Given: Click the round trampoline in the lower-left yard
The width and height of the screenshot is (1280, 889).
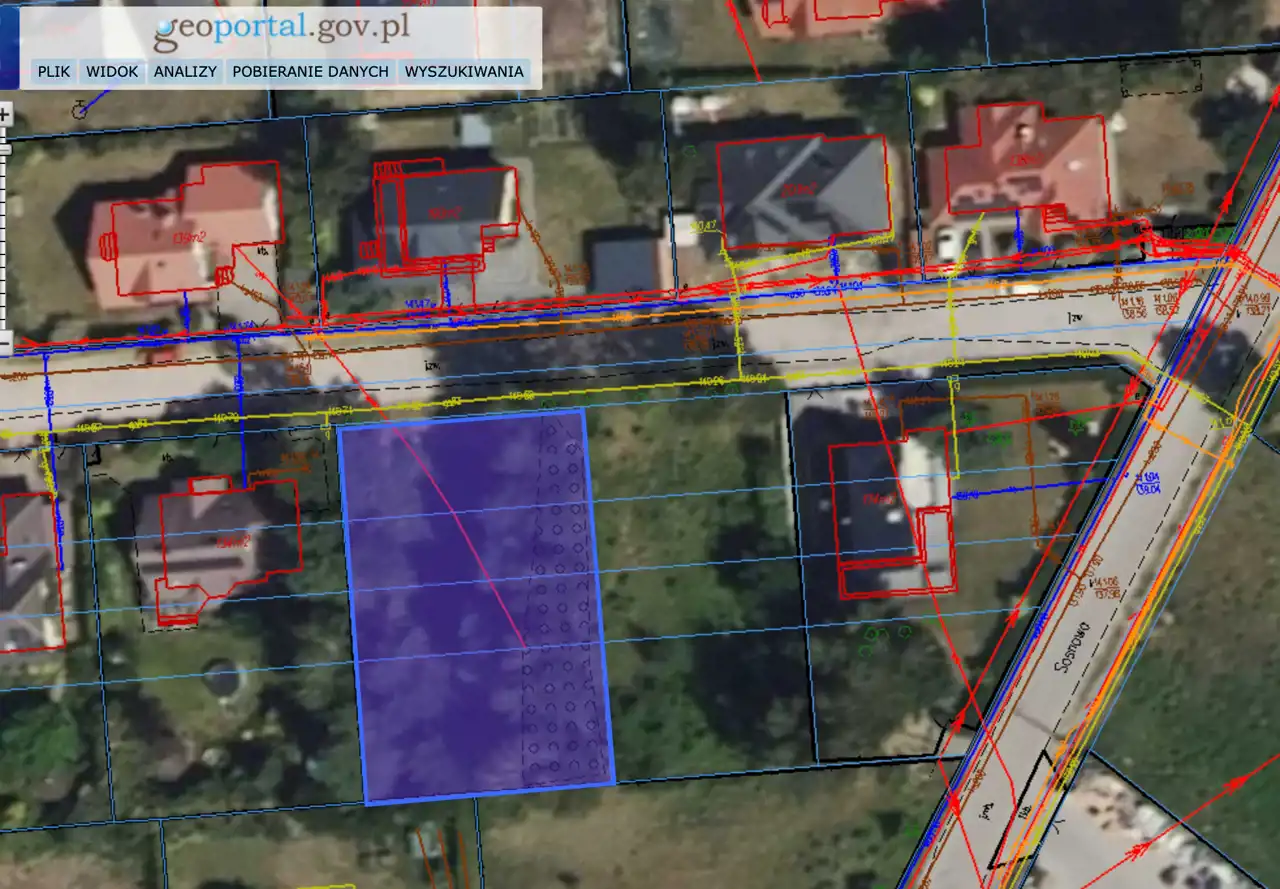Looking at the screenshot, I should (222, 679).
